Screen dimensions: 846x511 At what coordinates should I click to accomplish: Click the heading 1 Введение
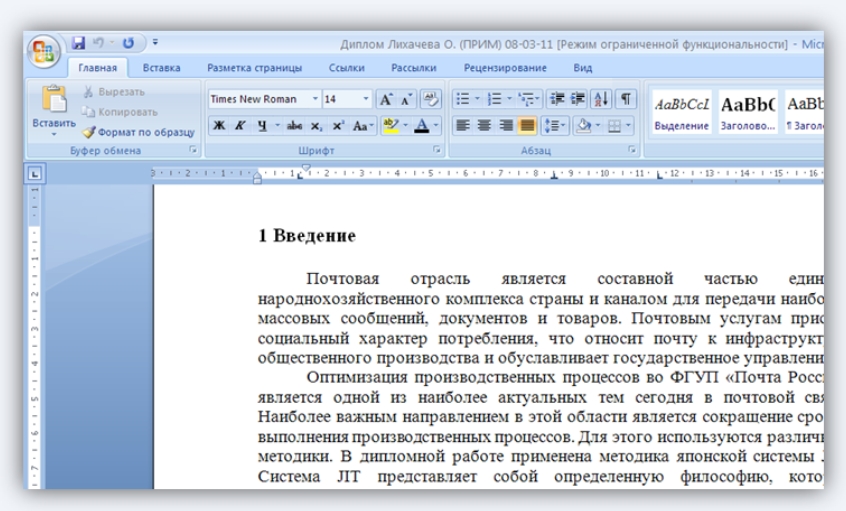tap(307, 235)
